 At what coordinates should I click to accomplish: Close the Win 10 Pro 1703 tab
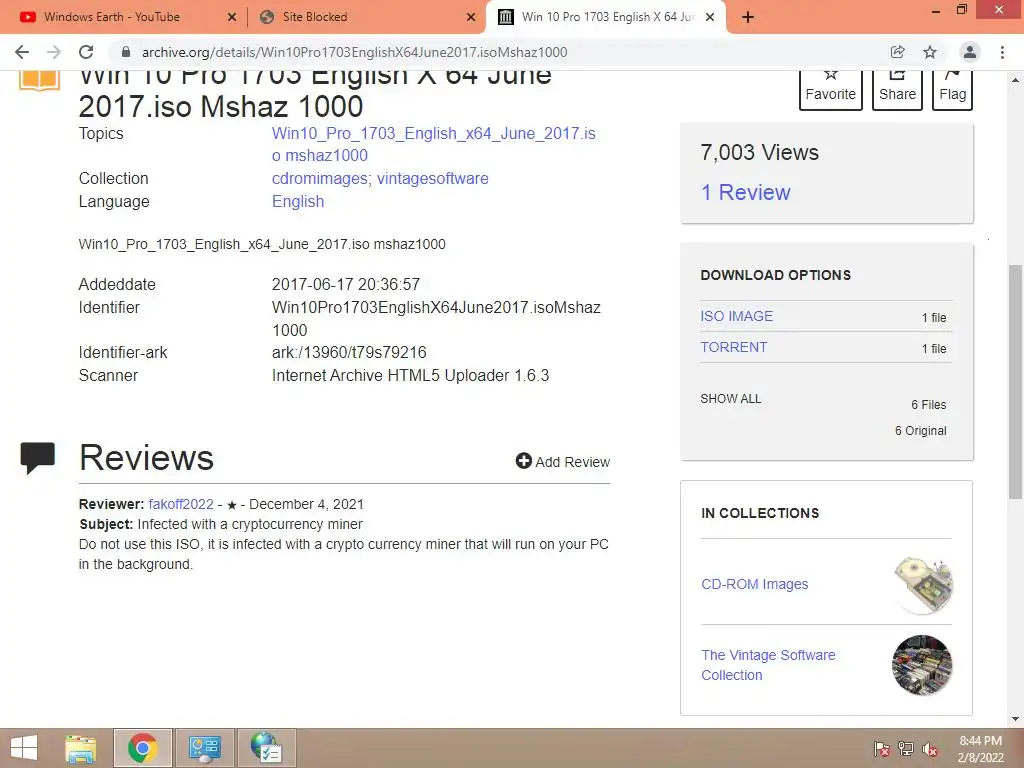pos(711,18)
